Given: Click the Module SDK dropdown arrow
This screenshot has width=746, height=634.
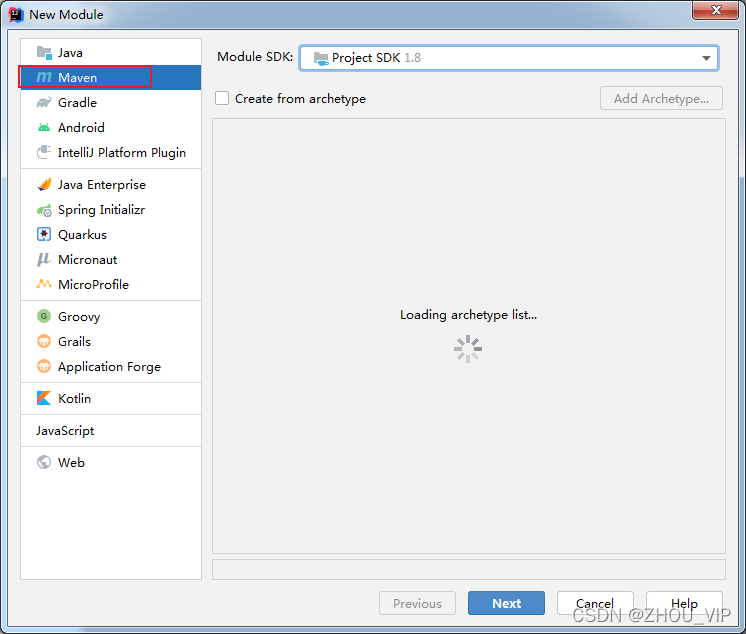Looking at the screenshot, I should pos(706,58).
